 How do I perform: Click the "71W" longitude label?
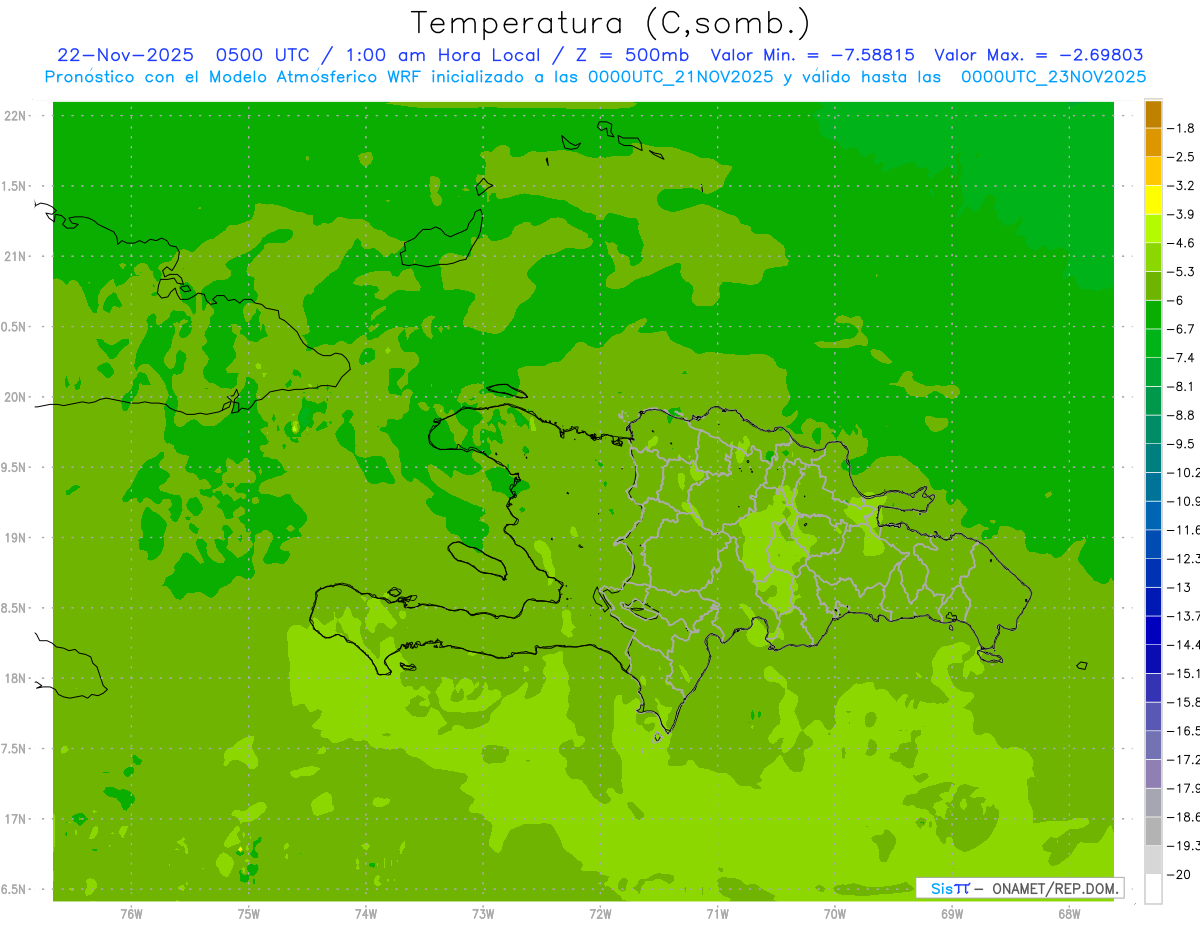click(x=718, y=914)
